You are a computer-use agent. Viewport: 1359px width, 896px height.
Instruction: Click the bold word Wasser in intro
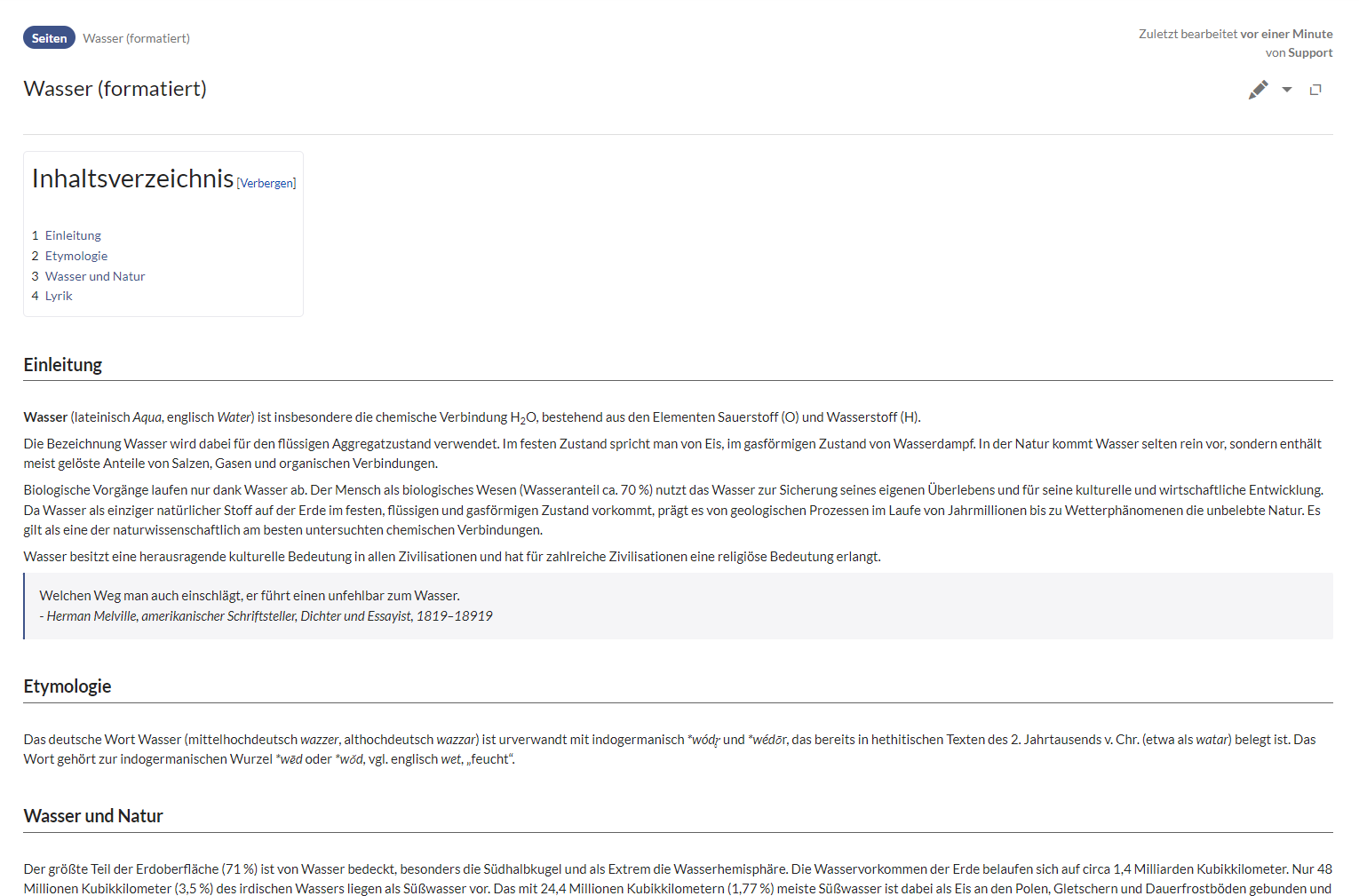(45, 417)
